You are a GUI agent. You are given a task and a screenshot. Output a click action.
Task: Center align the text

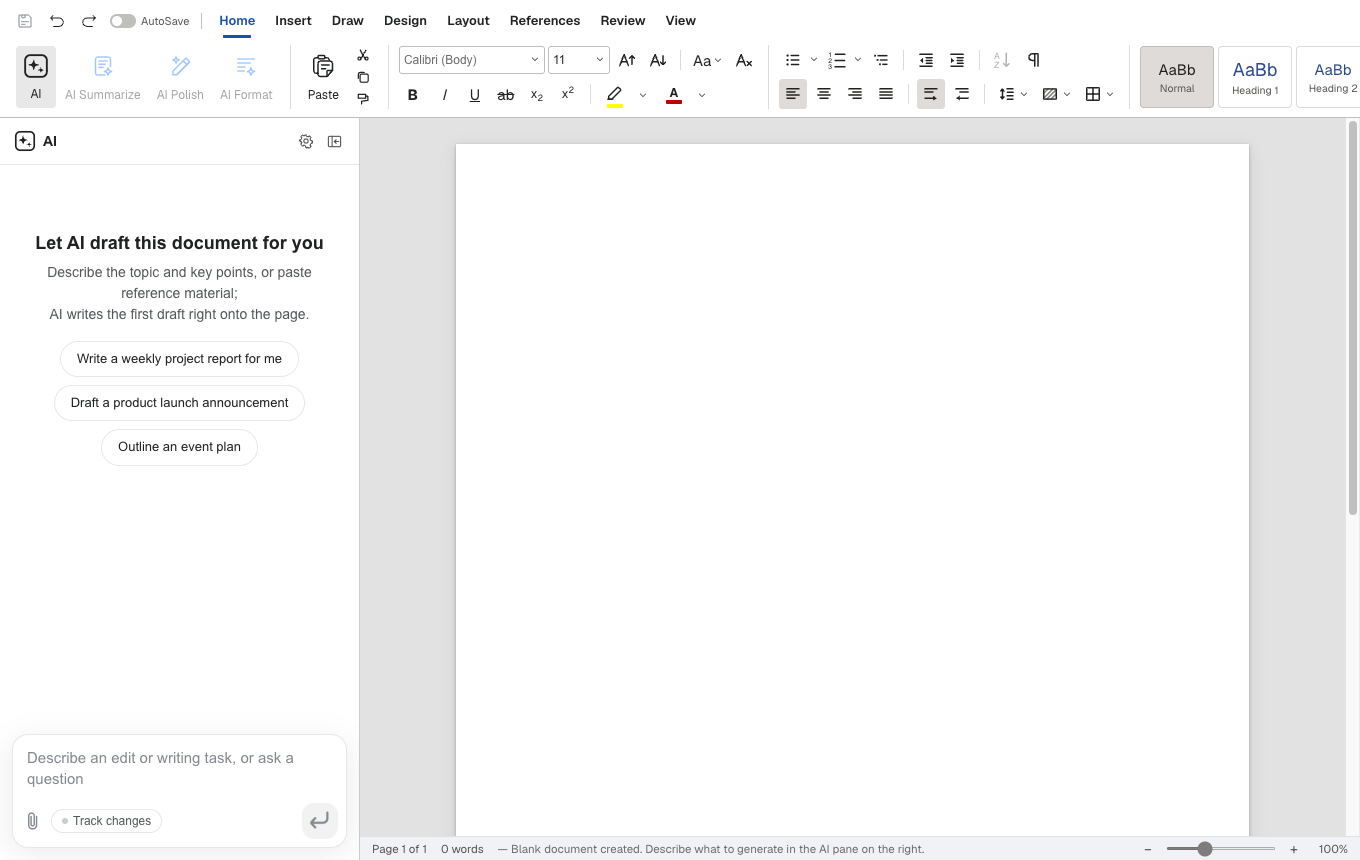824,94
